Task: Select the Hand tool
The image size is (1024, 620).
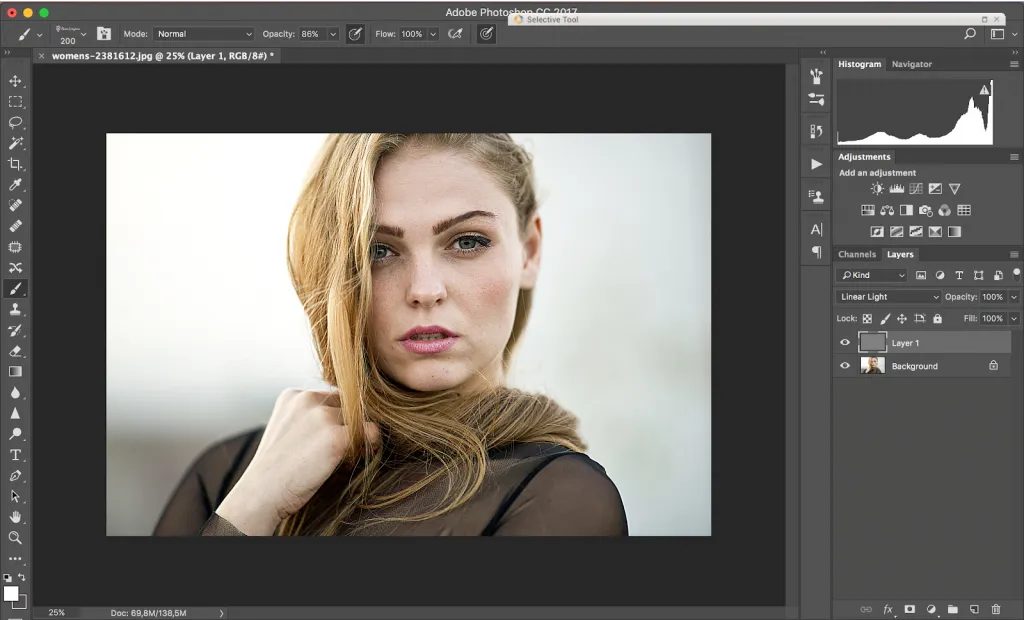Action: pyautogui.click(x=15, y=517)
